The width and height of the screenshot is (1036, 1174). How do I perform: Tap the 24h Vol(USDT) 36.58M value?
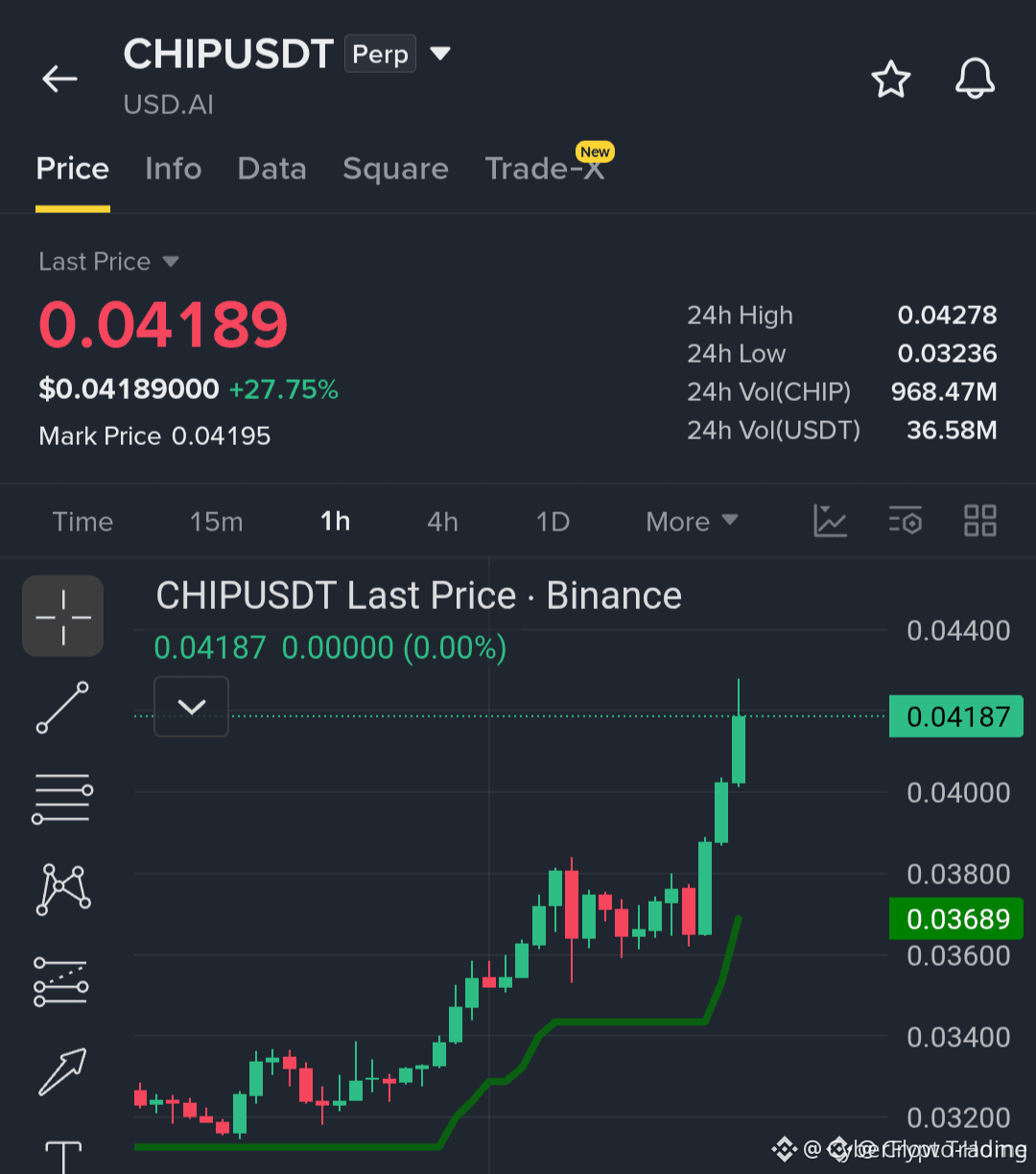[952, 431]
